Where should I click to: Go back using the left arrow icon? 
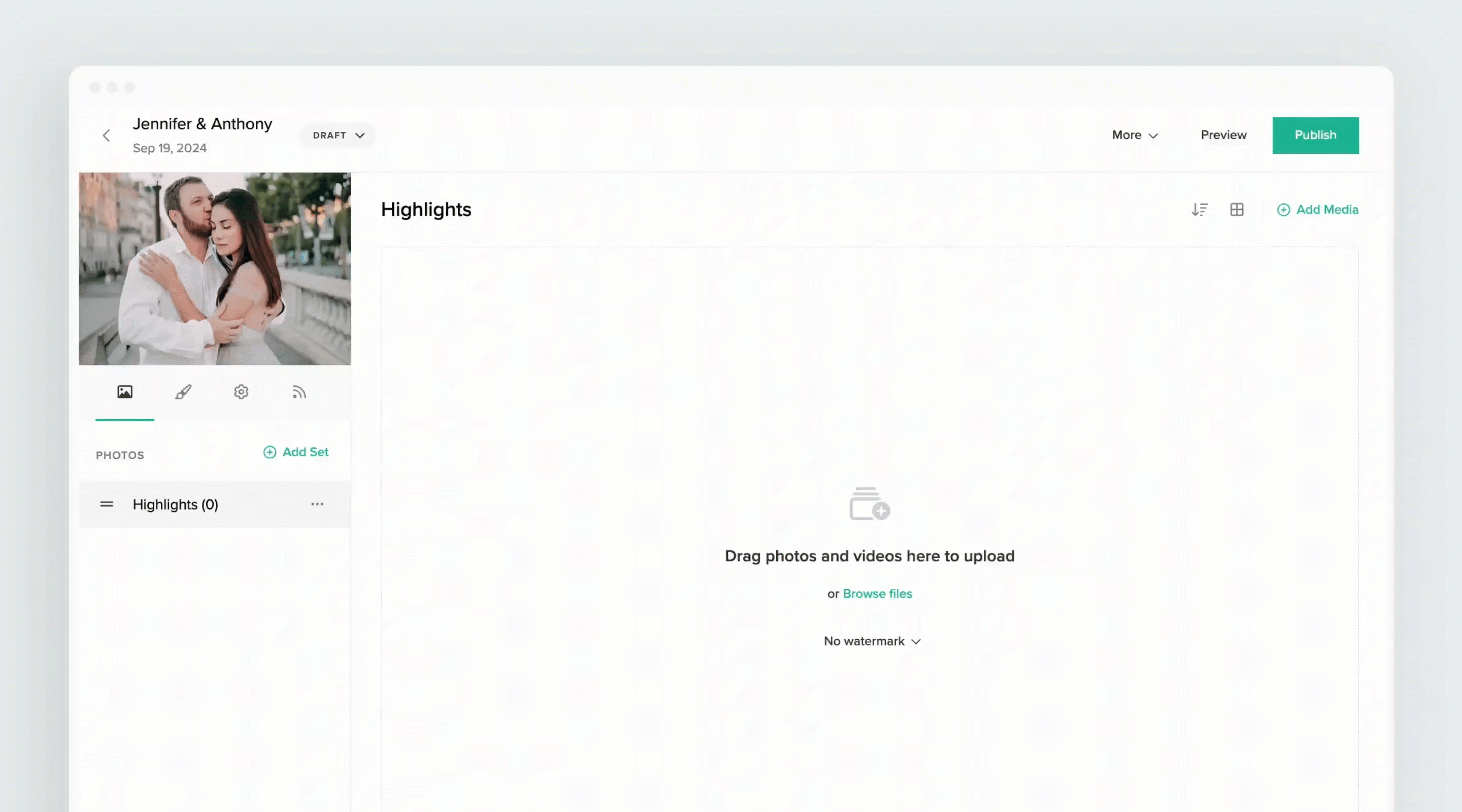106,136
